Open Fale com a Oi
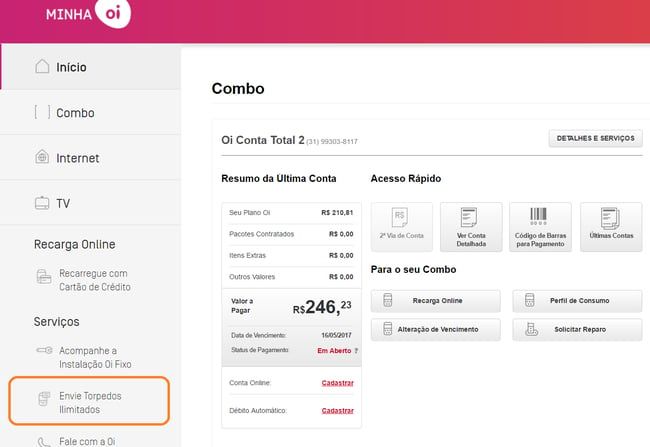 [x=87, y=442]
